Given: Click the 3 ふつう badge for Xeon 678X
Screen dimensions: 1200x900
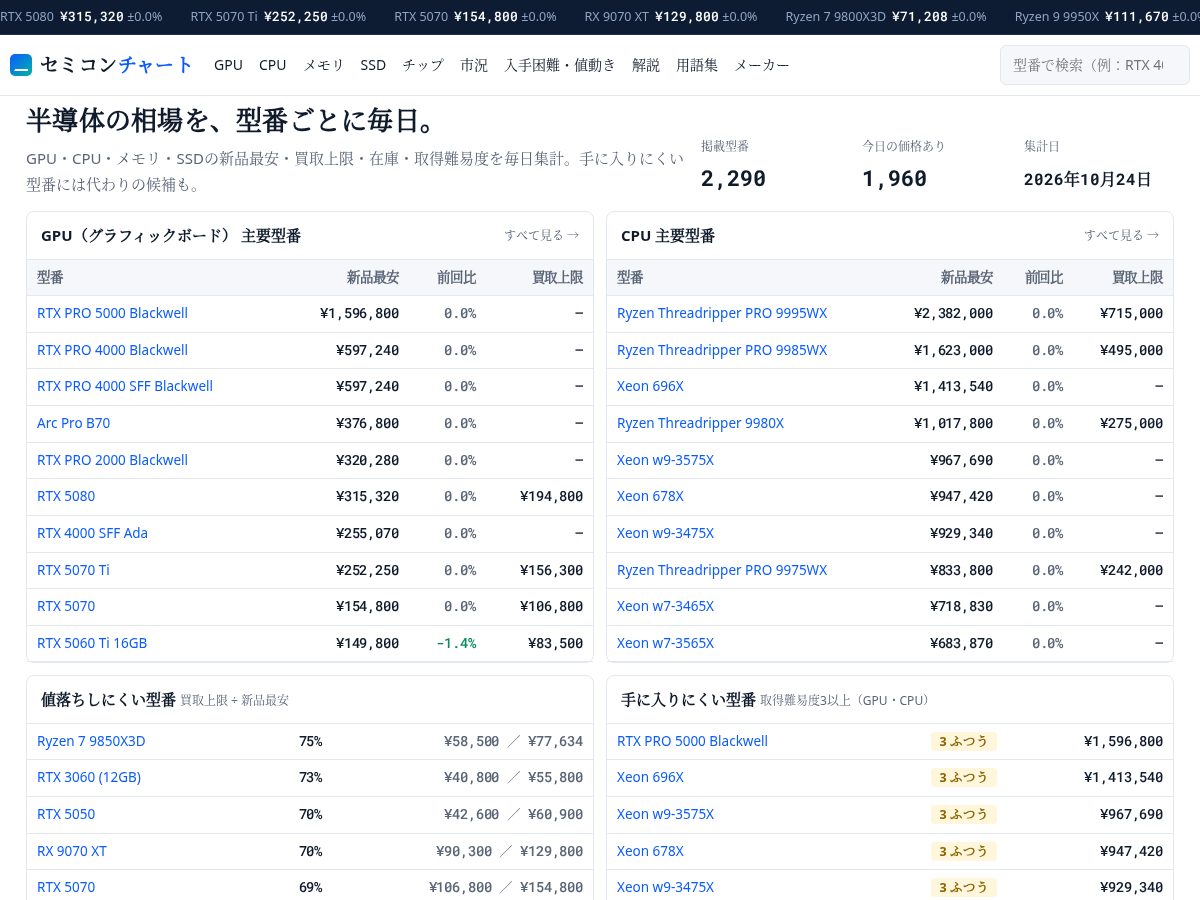Looking at the screenshot, I should 964,851.
